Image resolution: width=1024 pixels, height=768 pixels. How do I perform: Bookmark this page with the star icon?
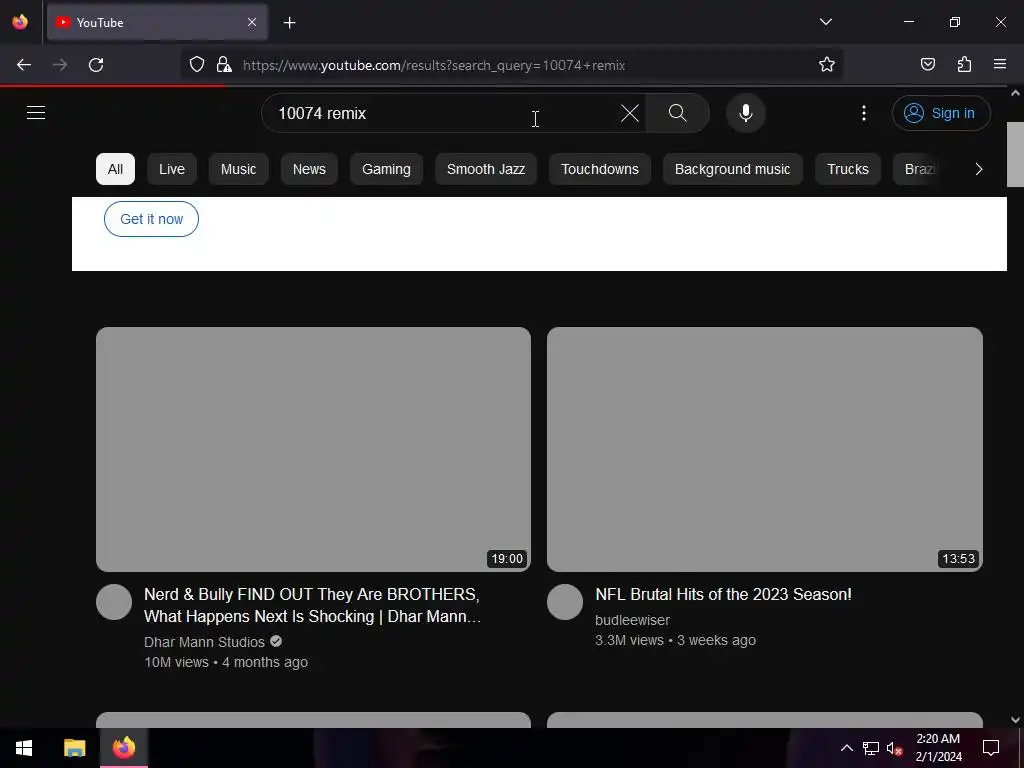pyautogui.click(x=827, y=65)
